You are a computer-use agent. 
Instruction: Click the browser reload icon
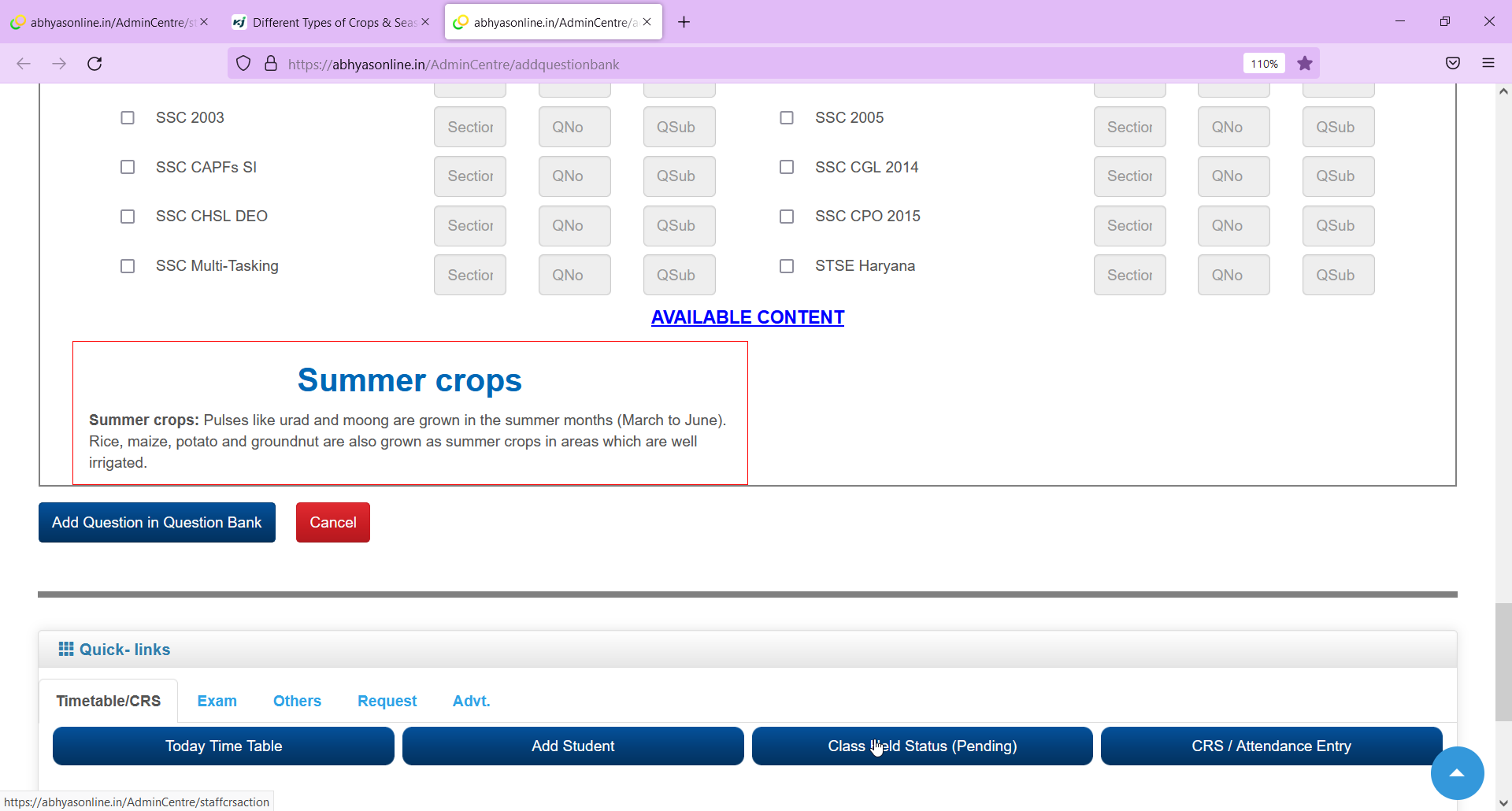(94, 64)
